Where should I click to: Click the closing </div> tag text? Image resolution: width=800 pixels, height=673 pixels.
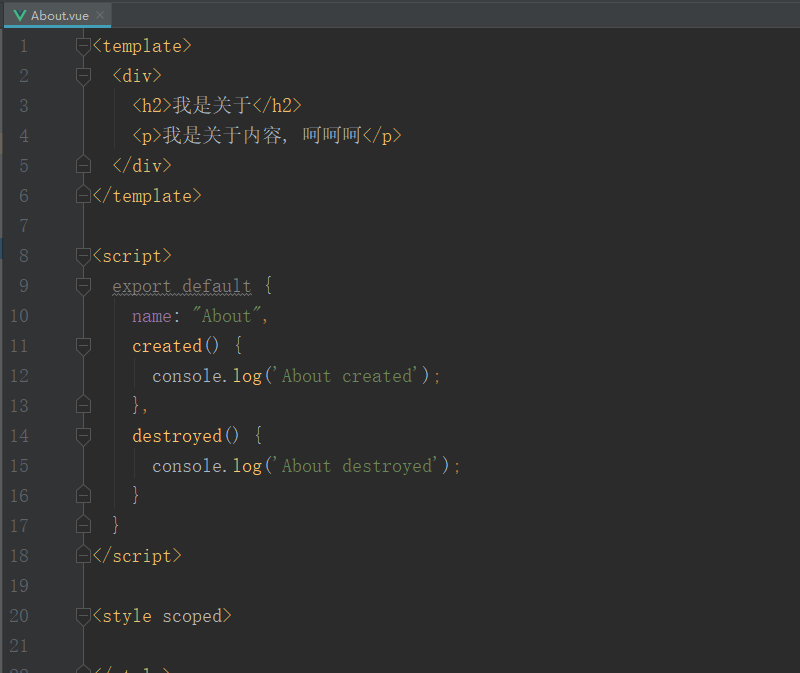(x=142, y=166)
